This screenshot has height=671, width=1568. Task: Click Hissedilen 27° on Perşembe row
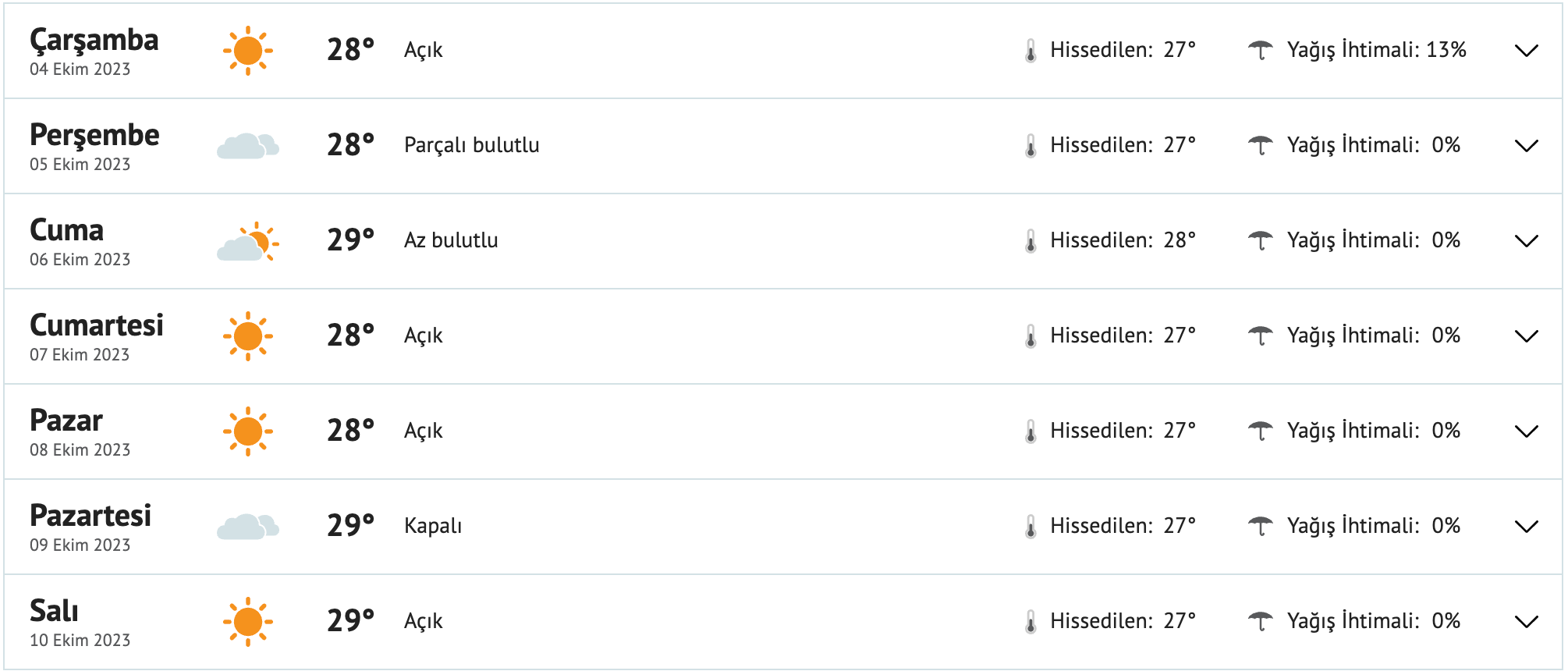click(1122, 144)
